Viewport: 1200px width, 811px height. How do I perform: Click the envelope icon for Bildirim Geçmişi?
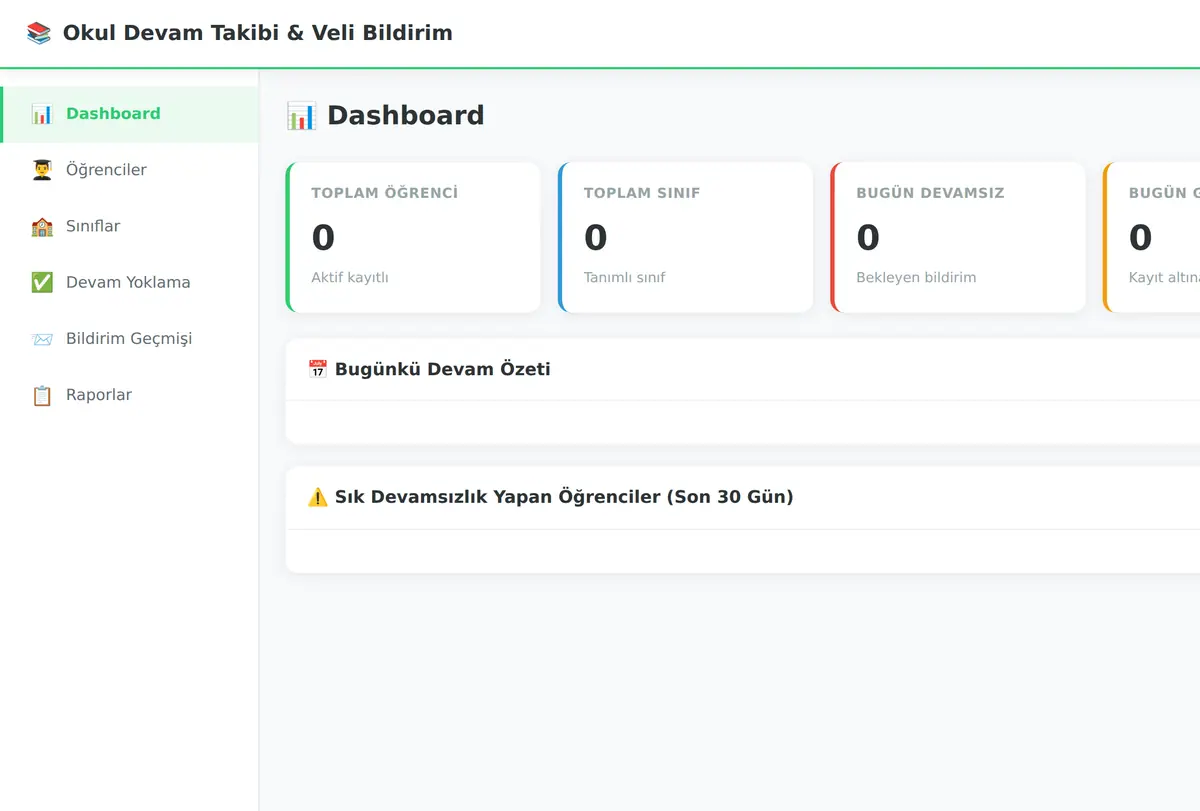click(42, 339)
